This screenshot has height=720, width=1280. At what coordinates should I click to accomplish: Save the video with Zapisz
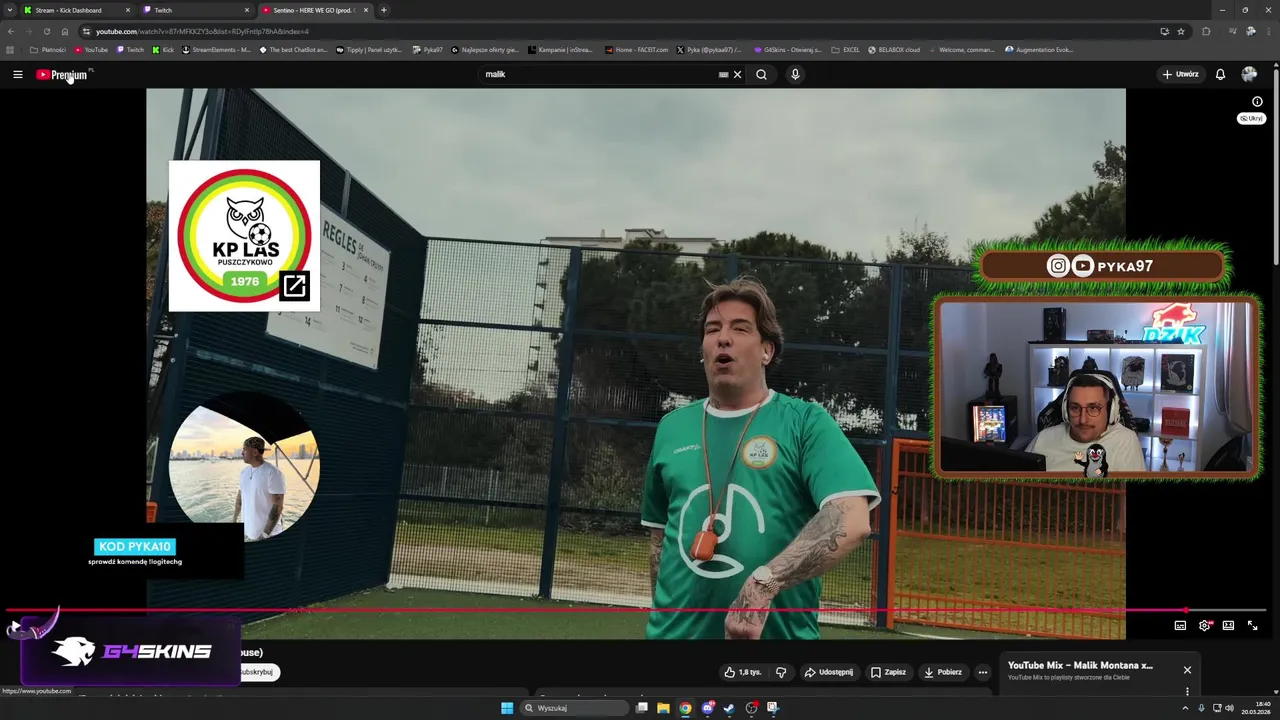click(x=888, y=672)
